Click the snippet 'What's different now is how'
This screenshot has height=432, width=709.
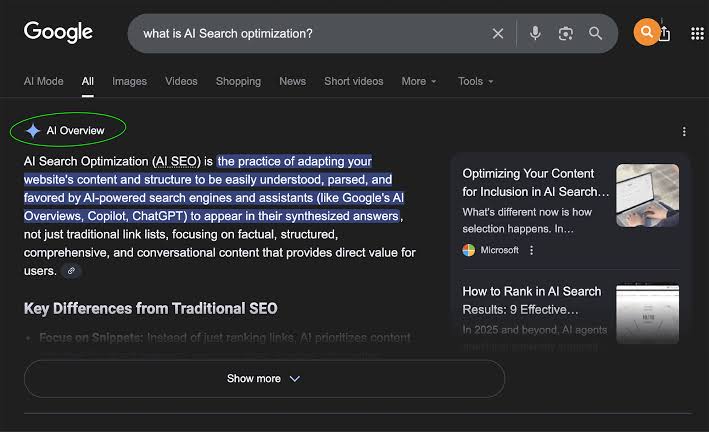(x=527, y=212)
